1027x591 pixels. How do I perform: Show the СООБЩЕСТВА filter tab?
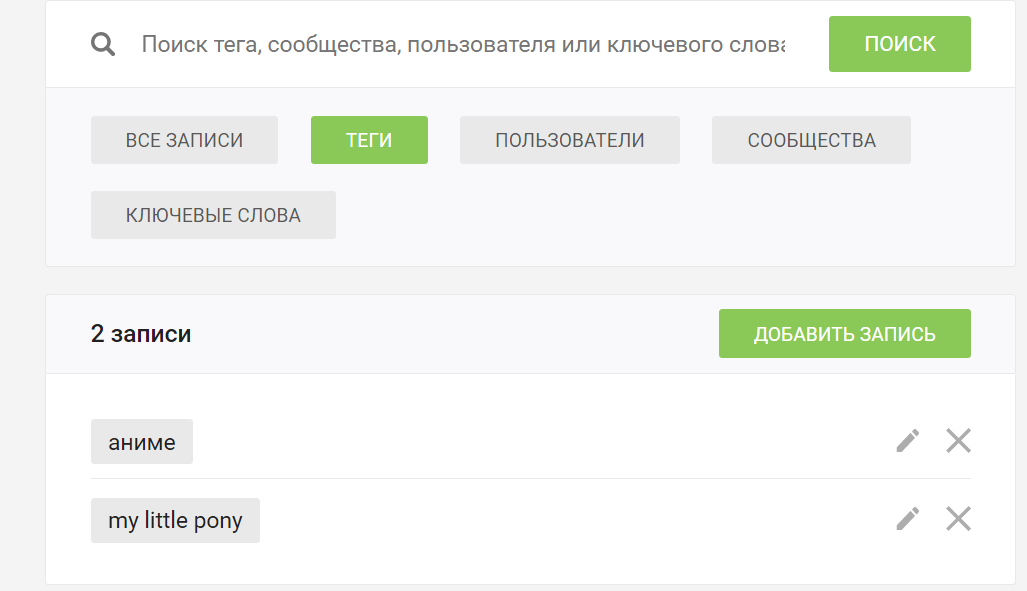point(811,140)
